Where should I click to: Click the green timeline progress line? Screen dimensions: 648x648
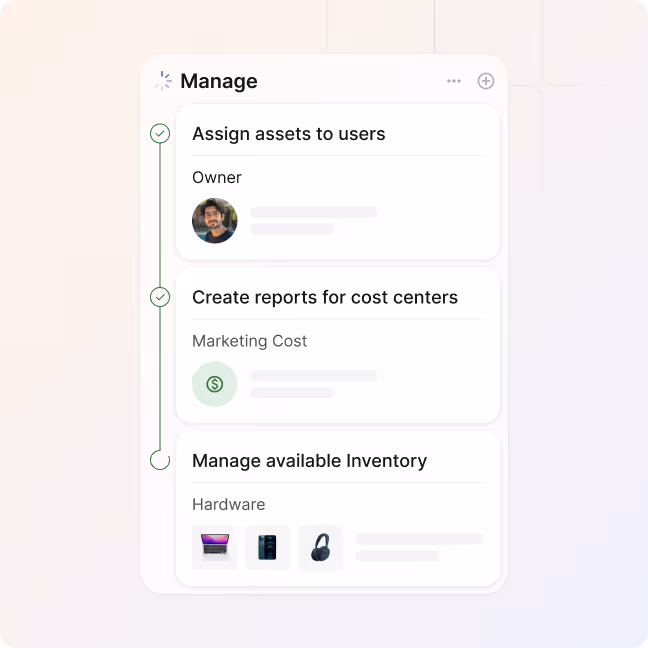(160, 297)
